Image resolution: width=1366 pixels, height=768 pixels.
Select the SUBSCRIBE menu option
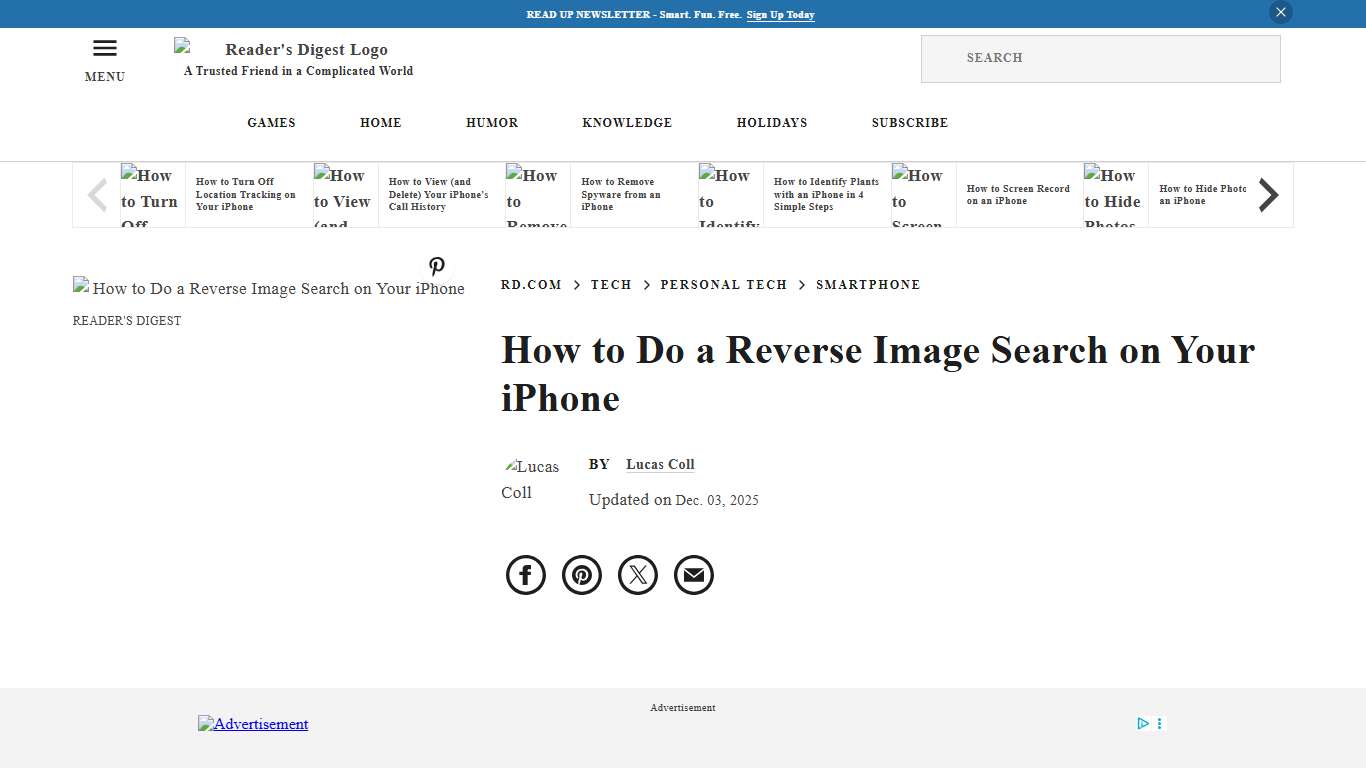(x=909, y=122)
